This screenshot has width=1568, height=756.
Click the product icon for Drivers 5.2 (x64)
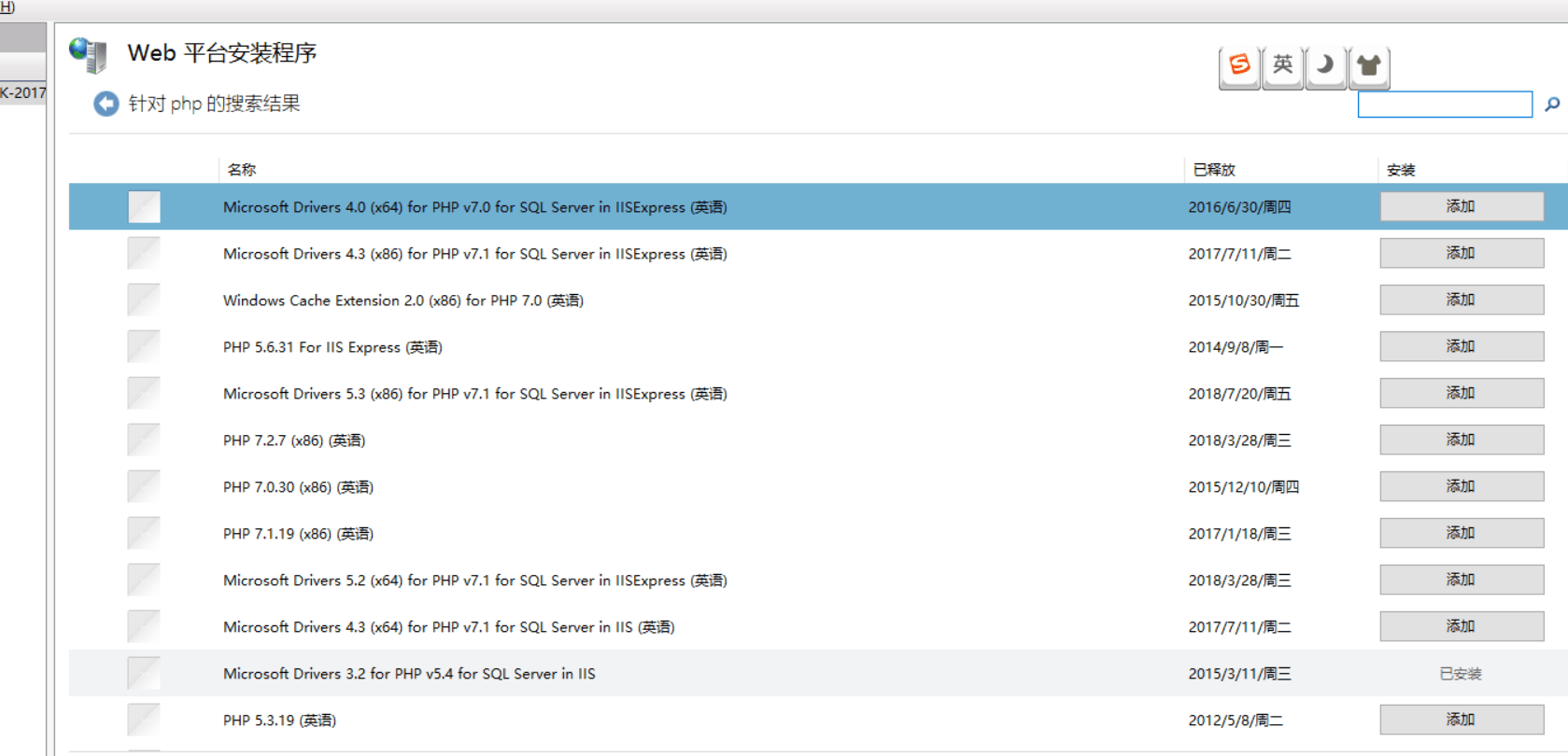tap(144, 580)
